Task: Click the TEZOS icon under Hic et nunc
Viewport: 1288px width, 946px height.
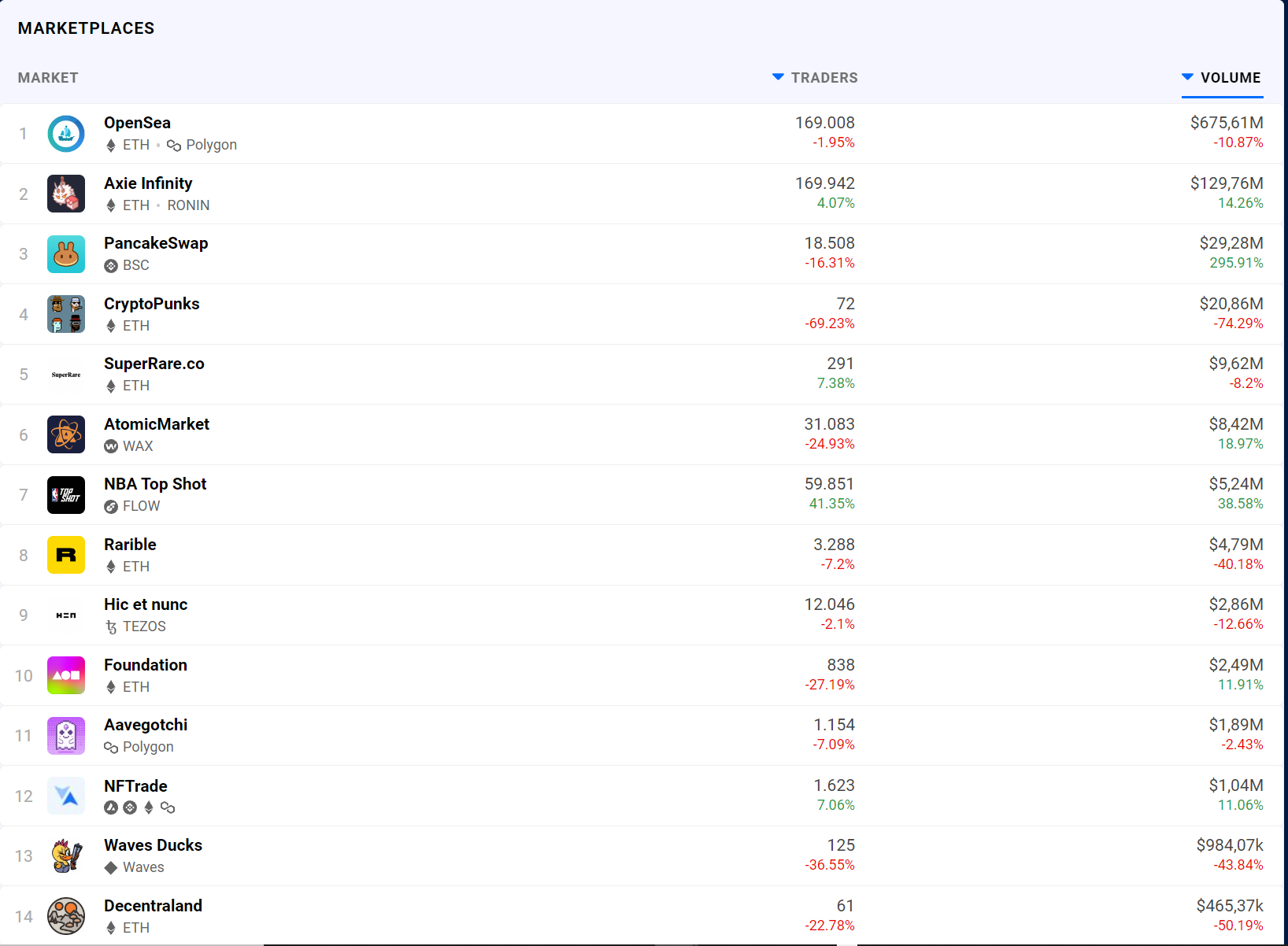Action: 111,627
